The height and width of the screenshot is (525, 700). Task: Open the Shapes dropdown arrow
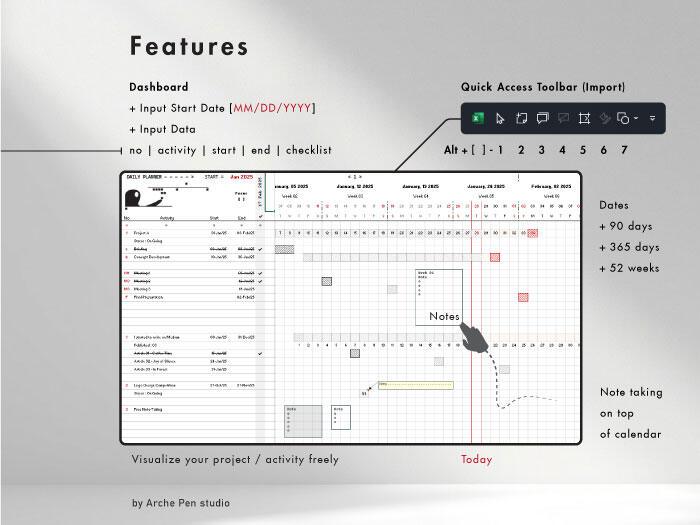(x=636, y=118)
